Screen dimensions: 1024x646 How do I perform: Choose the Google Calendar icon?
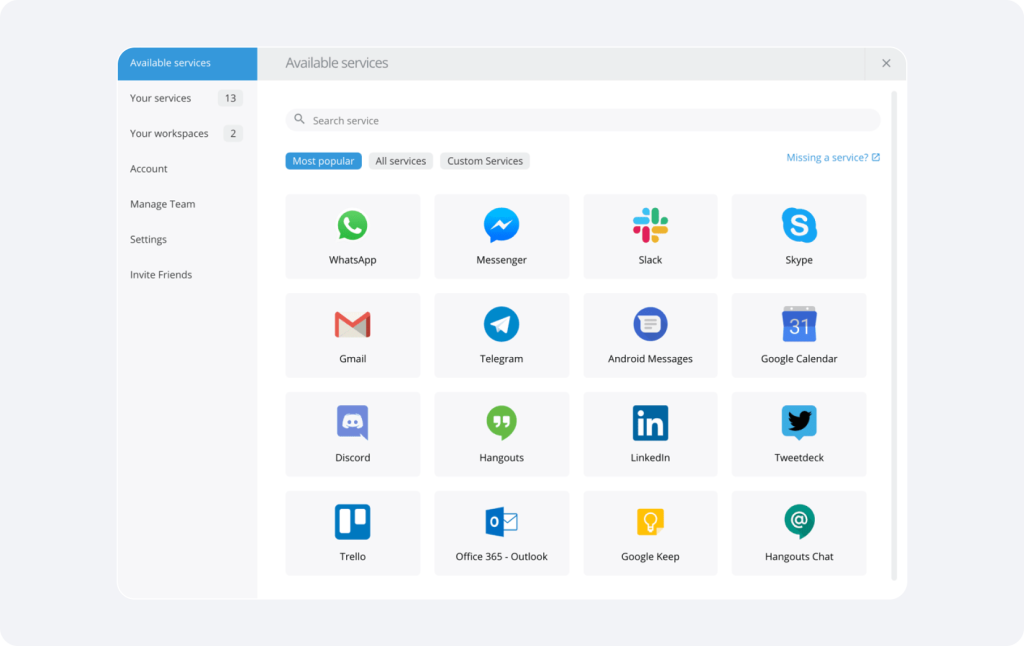click(799, 324)
